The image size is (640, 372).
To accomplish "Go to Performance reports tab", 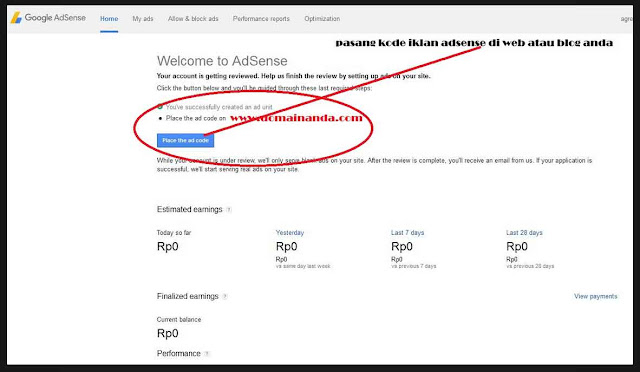I will click(x=261, y=19).
